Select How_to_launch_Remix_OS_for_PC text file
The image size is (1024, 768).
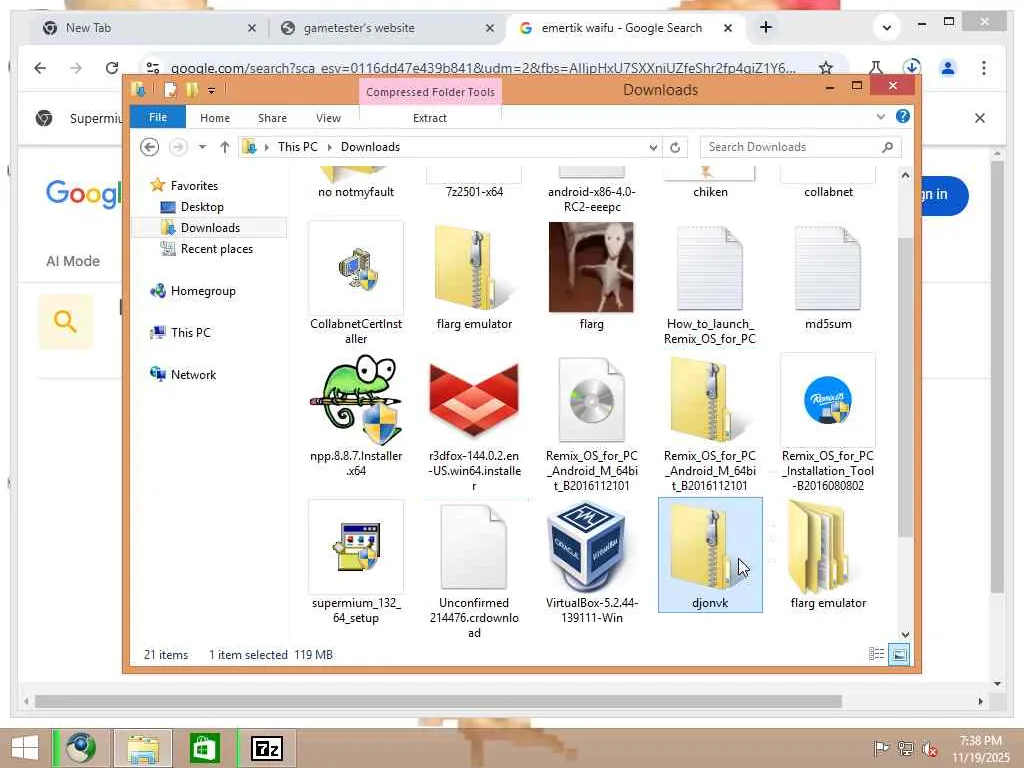point(710,268)
